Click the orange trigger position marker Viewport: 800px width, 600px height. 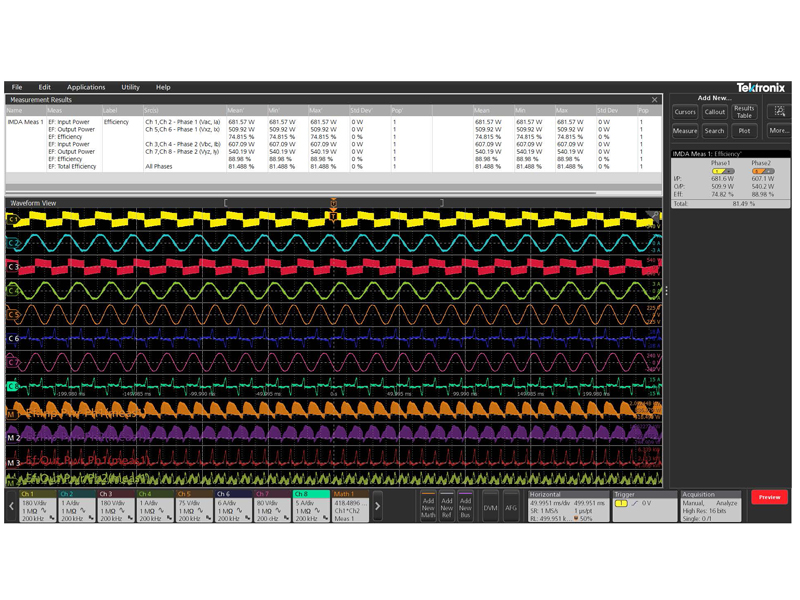(x=333, y=204)
